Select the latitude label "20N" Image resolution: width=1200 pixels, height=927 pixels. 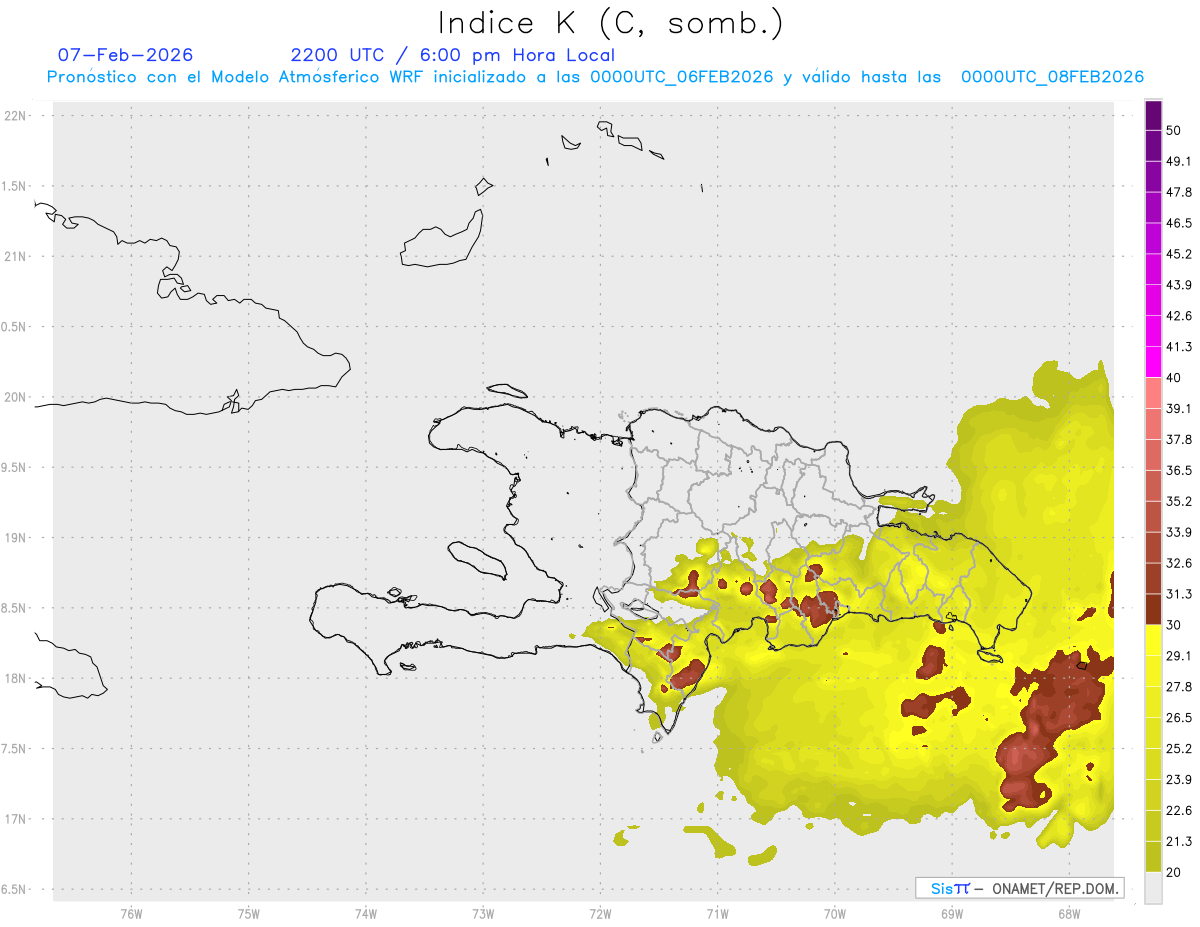click(x=16, y=397)
